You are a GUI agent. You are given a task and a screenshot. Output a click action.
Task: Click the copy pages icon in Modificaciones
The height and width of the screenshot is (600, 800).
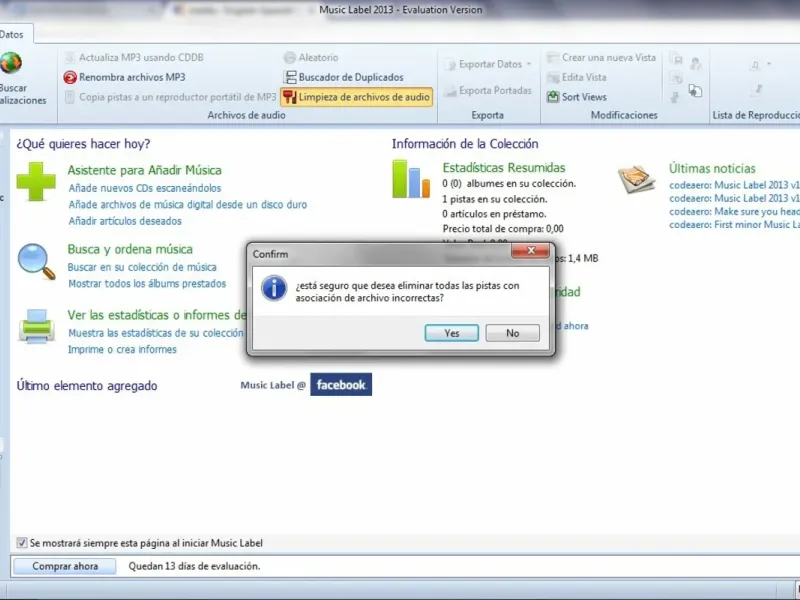[x=695, y=91]
